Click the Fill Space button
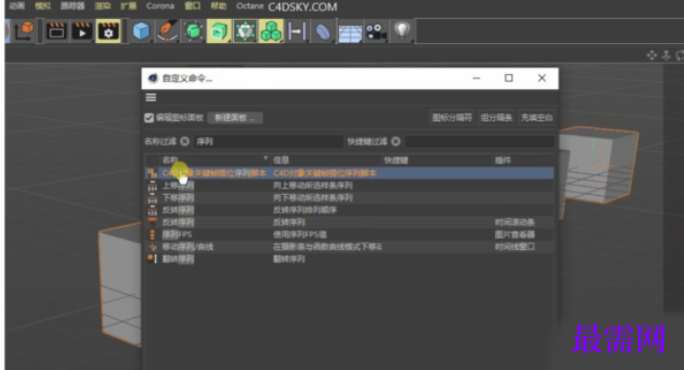The width and height of the screenshot is (684, 370). [537, 118]
